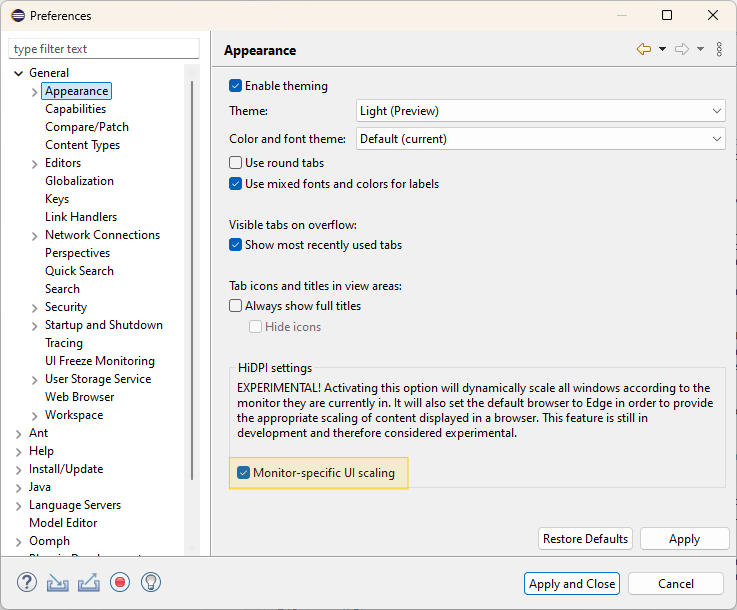737x610 pixels.
Task: Click the red record Oomph preference icon
Action: click(120, 582)
